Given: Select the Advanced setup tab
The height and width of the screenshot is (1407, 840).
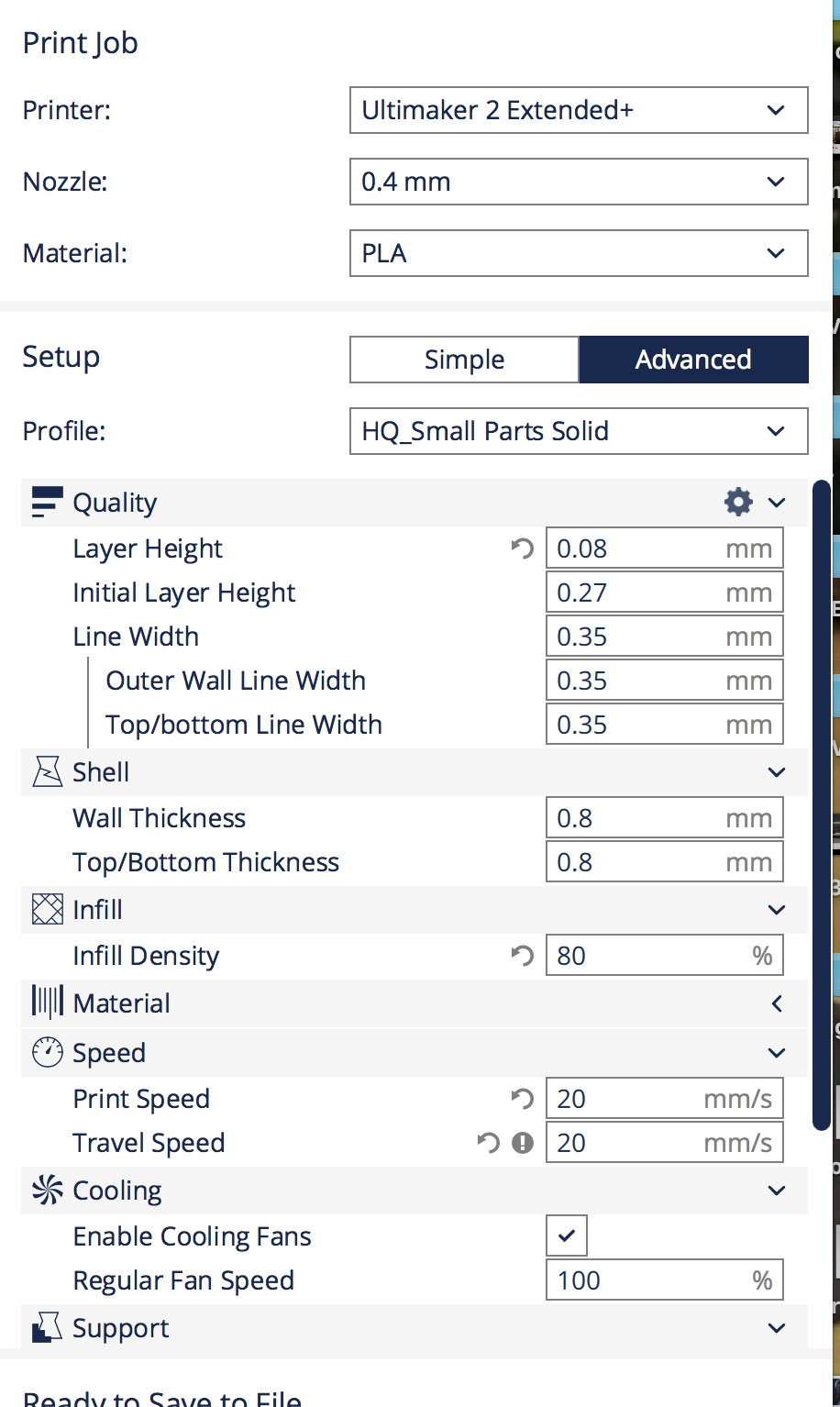Looking at the screenshot, I should click(693, 360).
